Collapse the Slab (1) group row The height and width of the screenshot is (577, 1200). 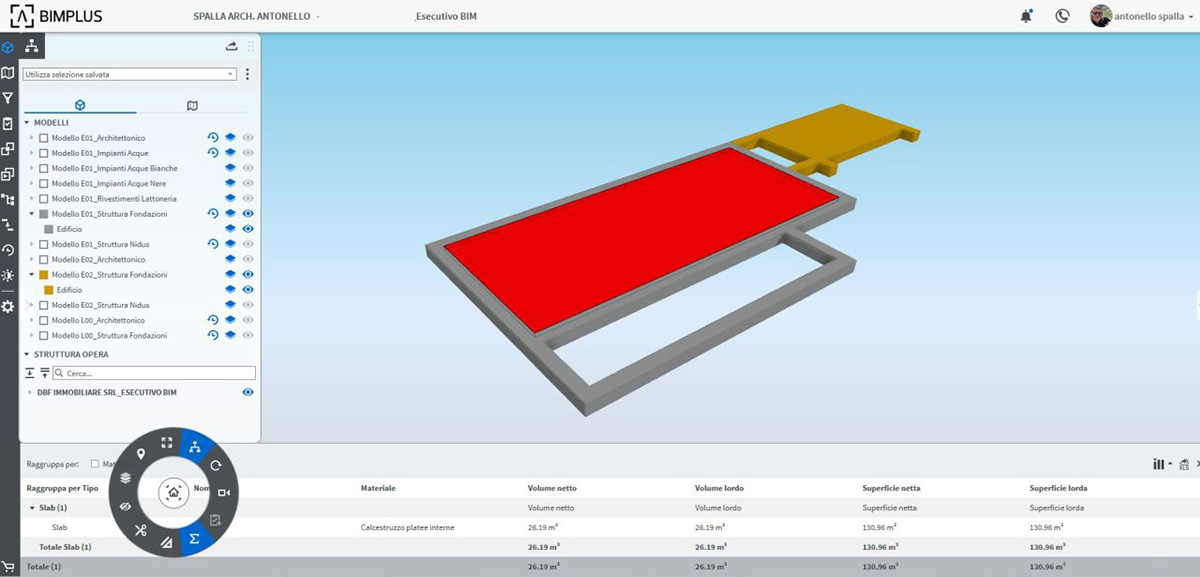(x=32, y=508)
